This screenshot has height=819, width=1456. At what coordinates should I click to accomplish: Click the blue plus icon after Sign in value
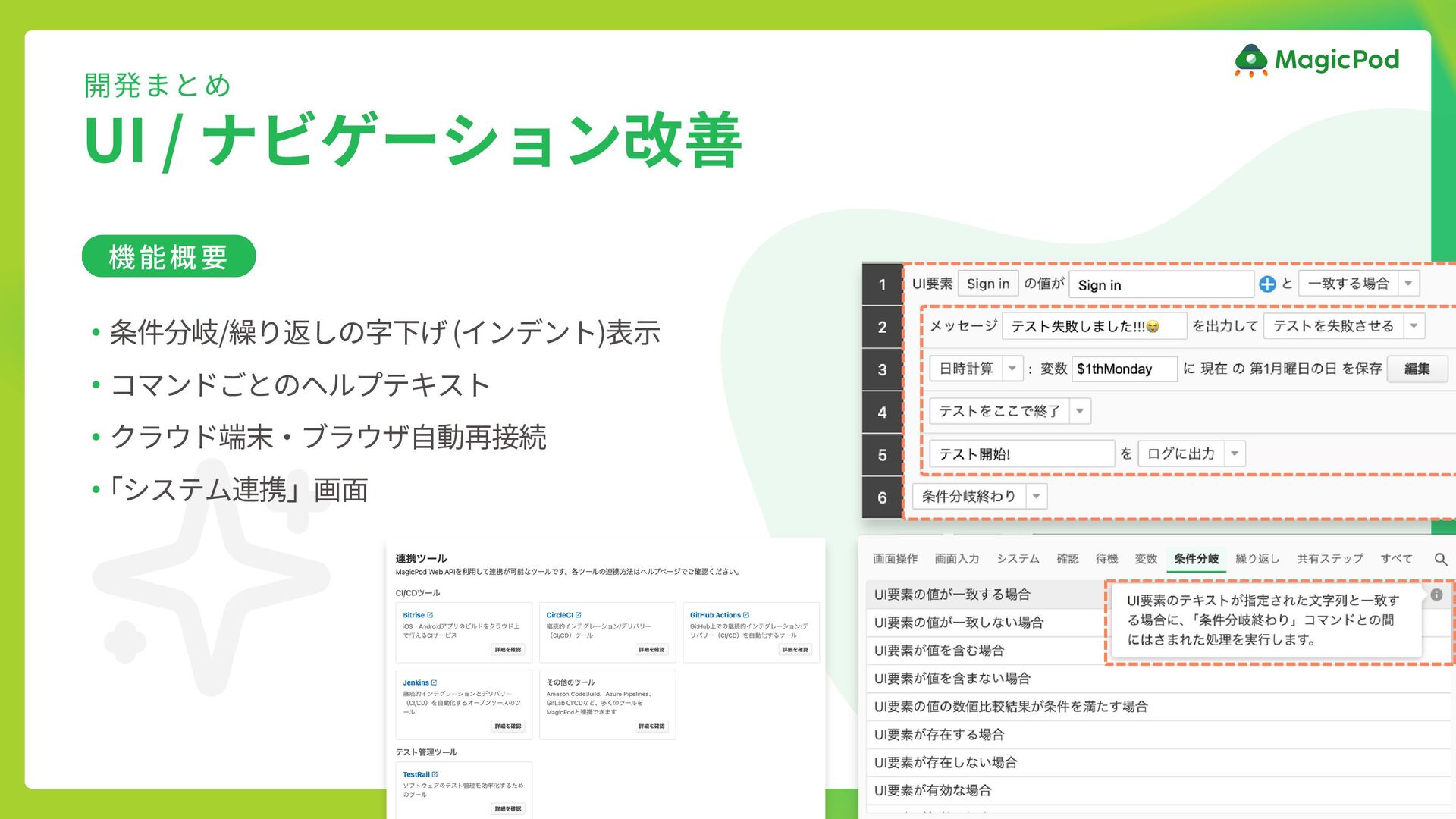click(1267, 284)
